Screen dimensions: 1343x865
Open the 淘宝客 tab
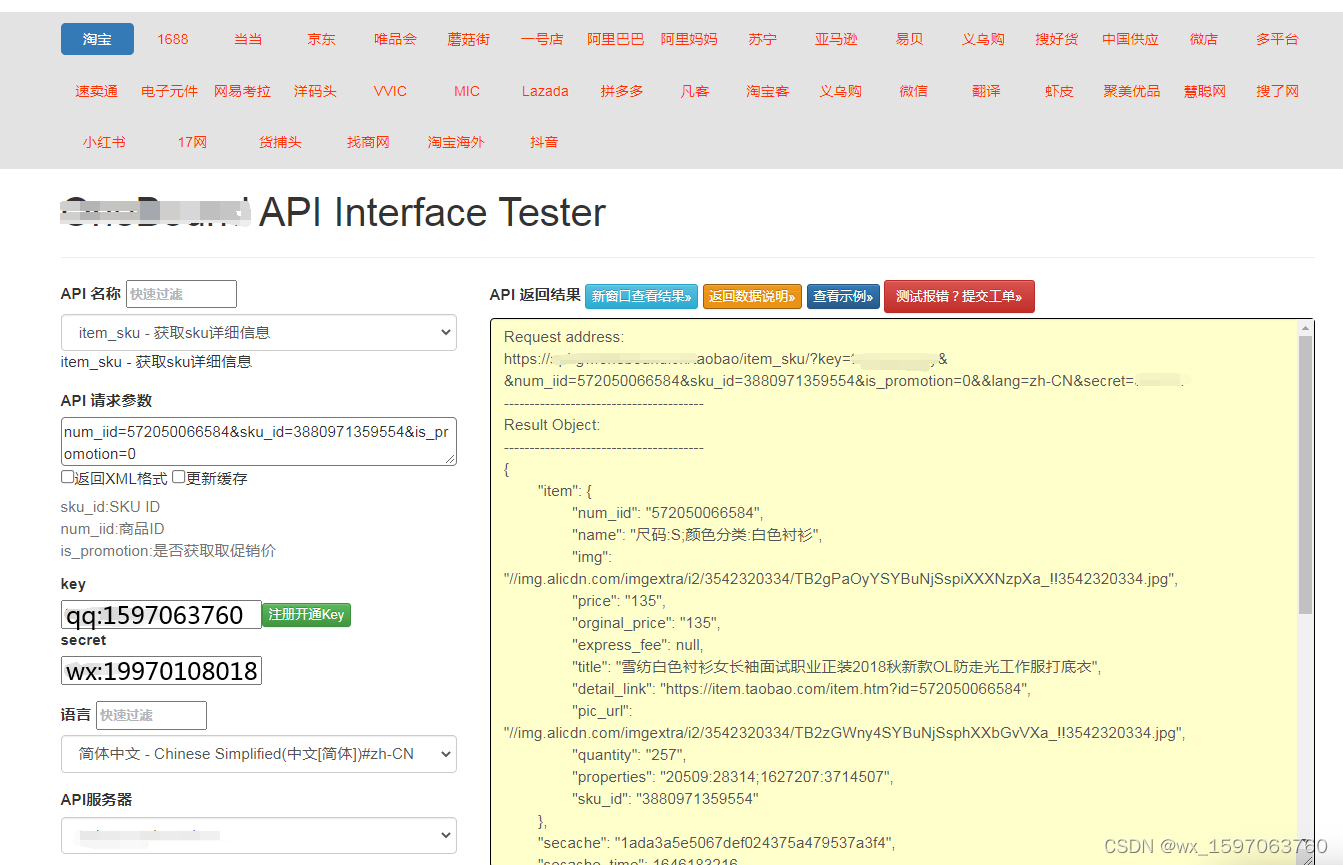768,91
